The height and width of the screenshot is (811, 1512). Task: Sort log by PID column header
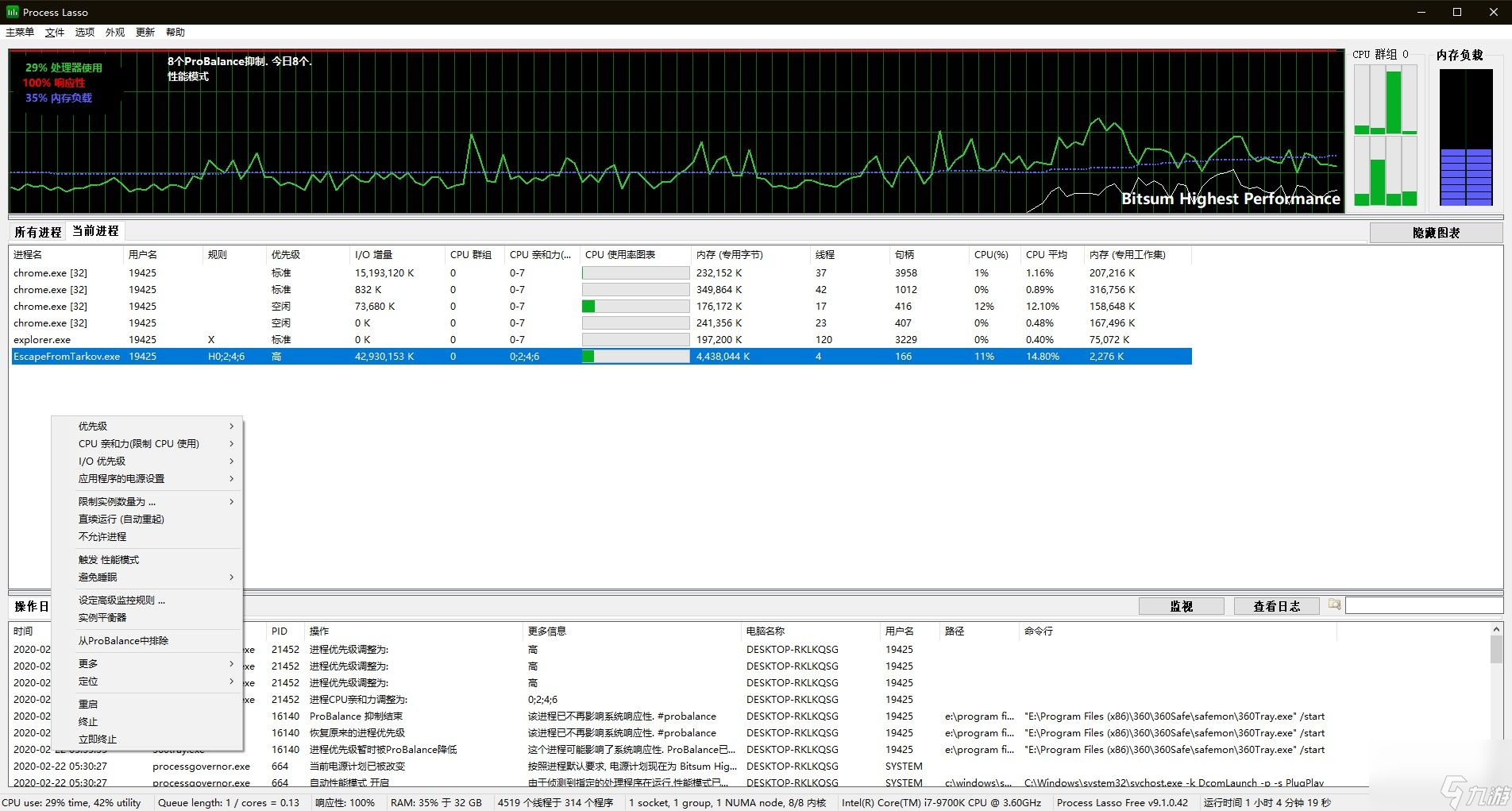pyautogui.click(x=286, y=631)
